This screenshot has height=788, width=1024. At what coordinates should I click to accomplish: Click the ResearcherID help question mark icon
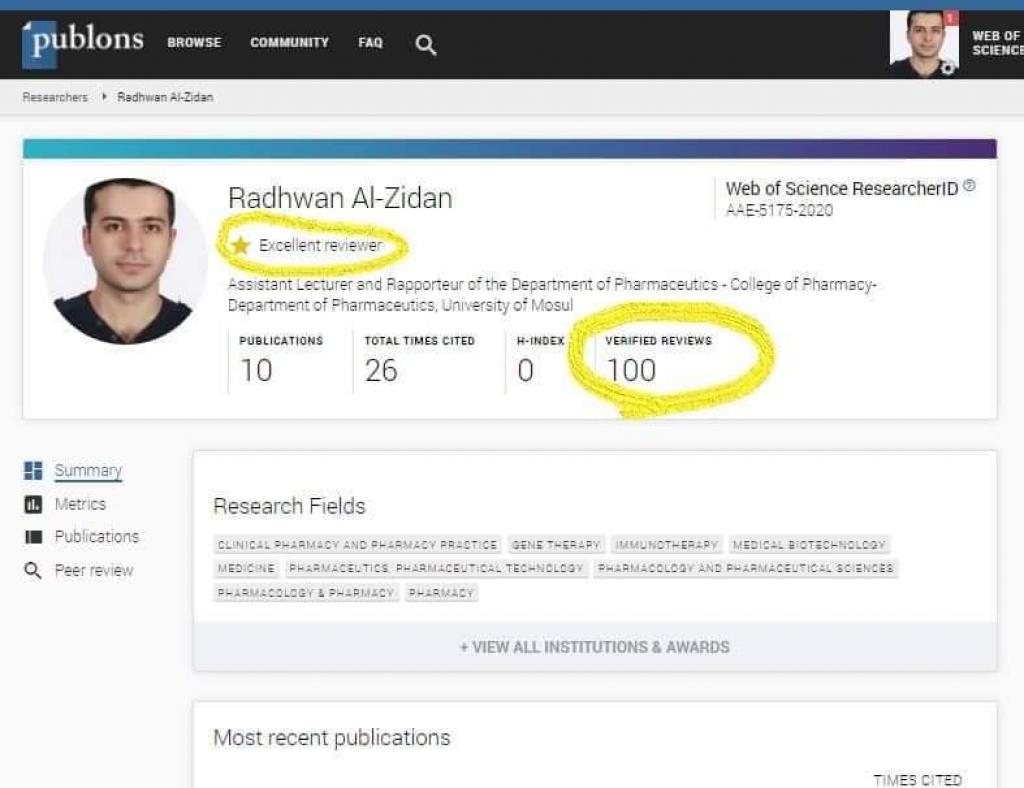pyautogui.click(x=969, y=187)
